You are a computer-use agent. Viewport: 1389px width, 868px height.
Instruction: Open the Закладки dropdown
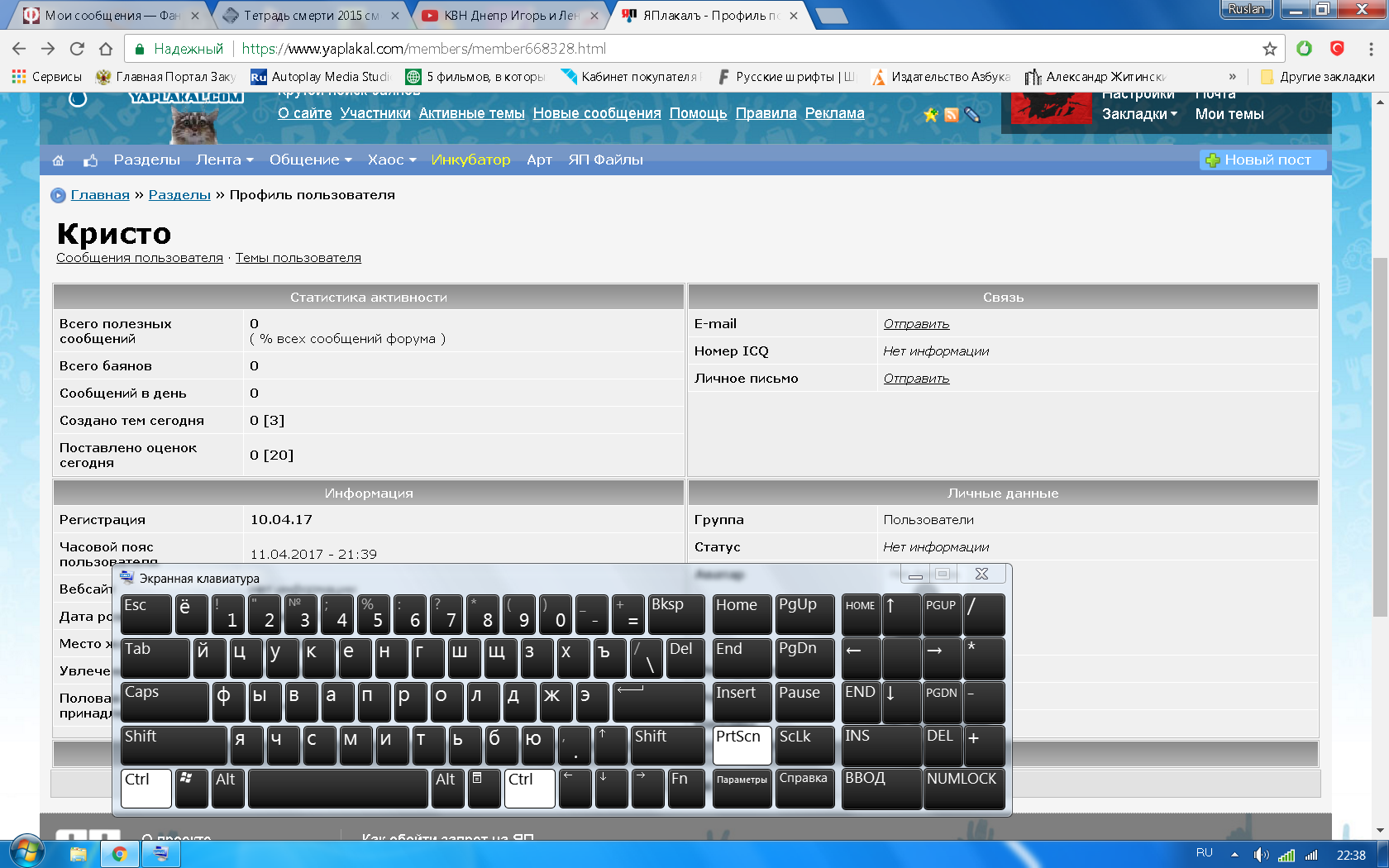1139,115
